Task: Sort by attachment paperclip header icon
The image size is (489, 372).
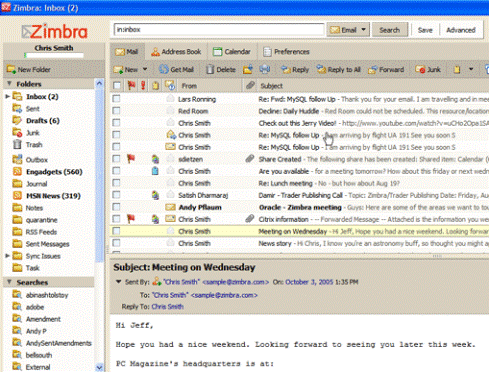Action: (x=250, y=85)
